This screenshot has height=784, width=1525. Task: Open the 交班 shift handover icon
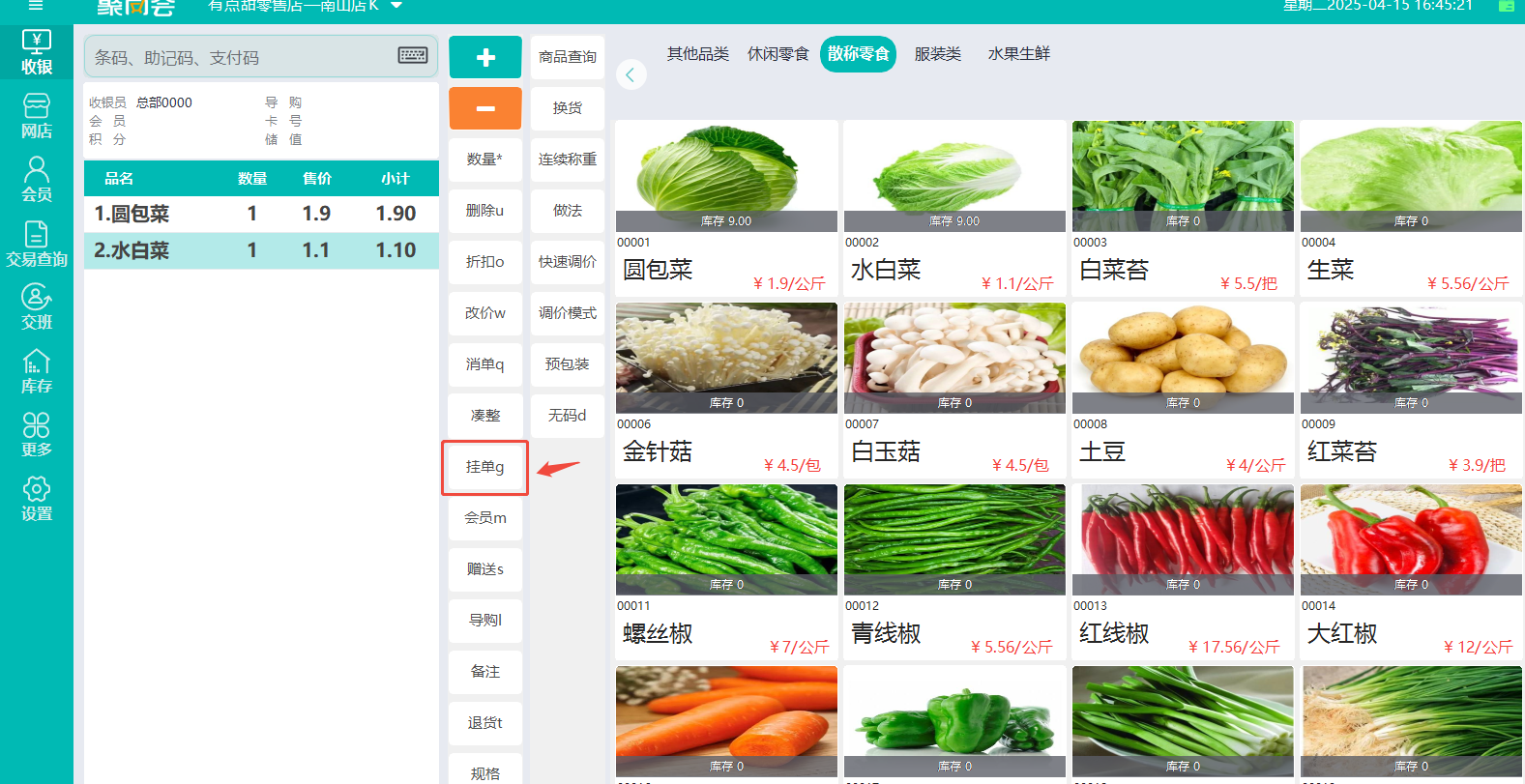click(x=37, y=307)
